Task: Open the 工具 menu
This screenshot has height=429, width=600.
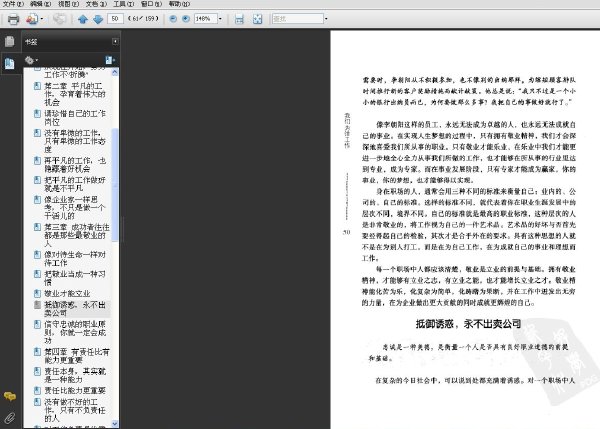Action: 124,4
